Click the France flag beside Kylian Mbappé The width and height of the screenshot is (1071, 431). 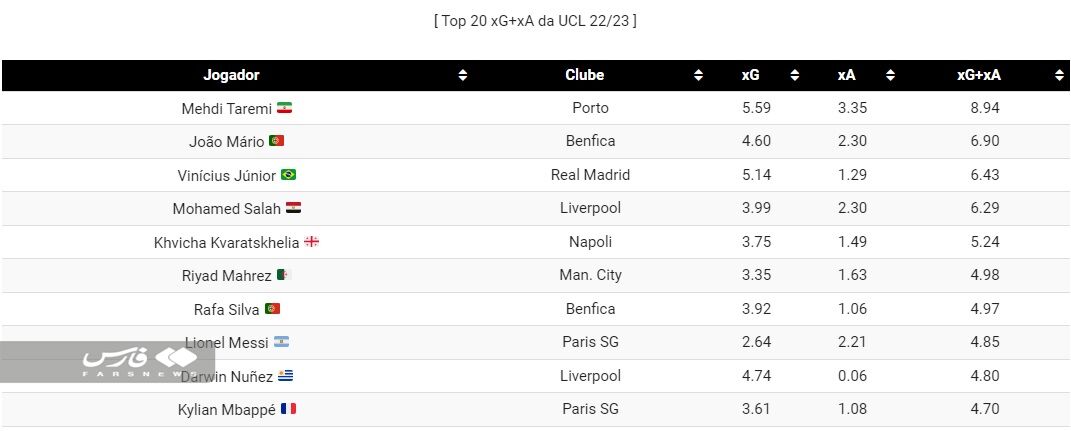point(288,409)
